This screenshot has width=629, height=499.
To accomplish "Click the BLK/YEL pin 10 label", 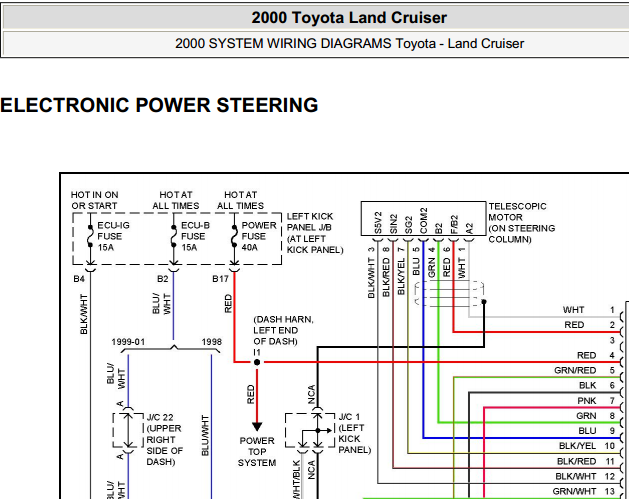I will click(x=578, y=446).
